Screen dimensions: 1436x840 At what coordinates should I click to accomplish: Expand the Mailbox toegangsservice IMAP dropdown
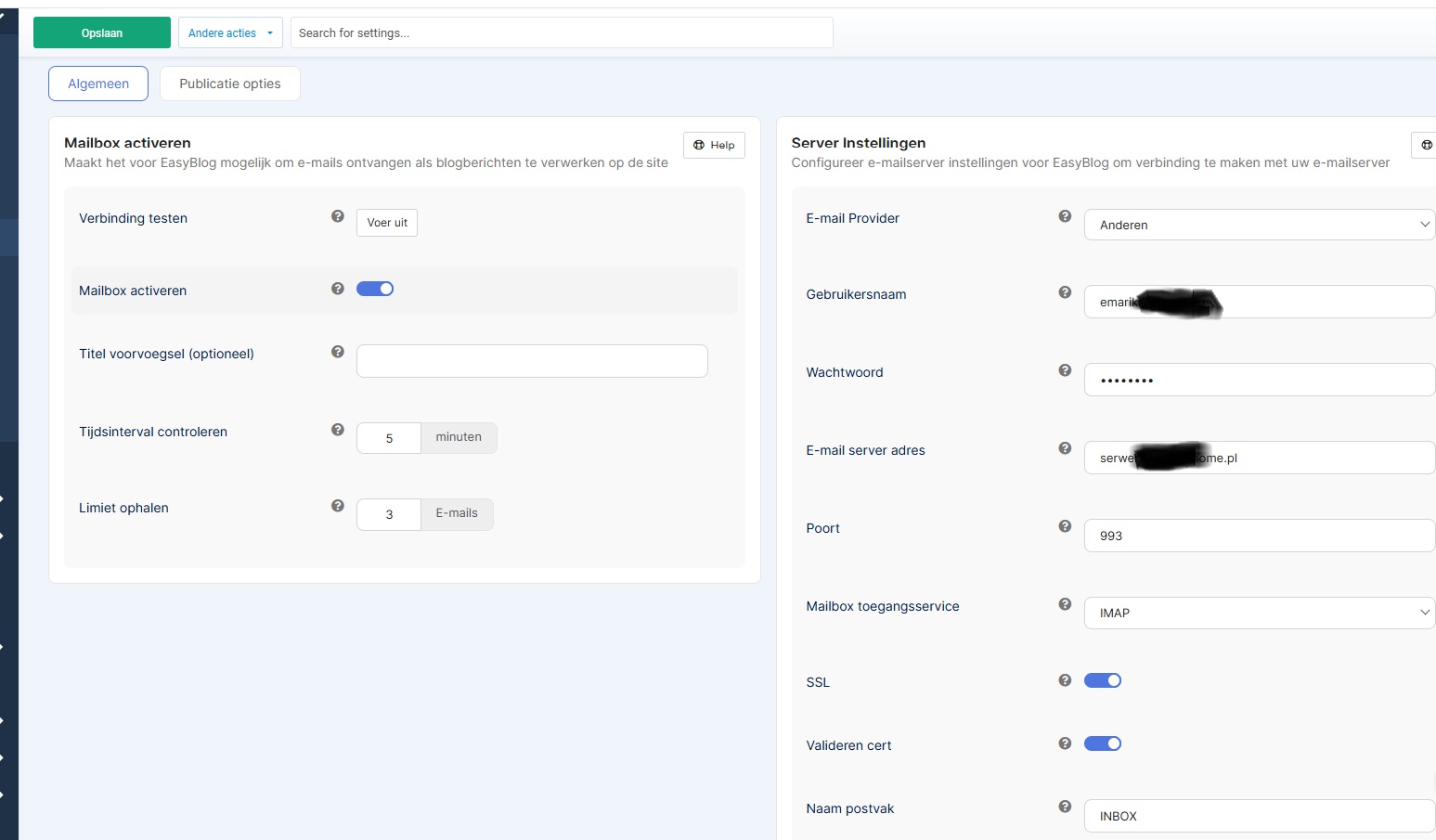pyautogui.click(x=1259, y=613)
